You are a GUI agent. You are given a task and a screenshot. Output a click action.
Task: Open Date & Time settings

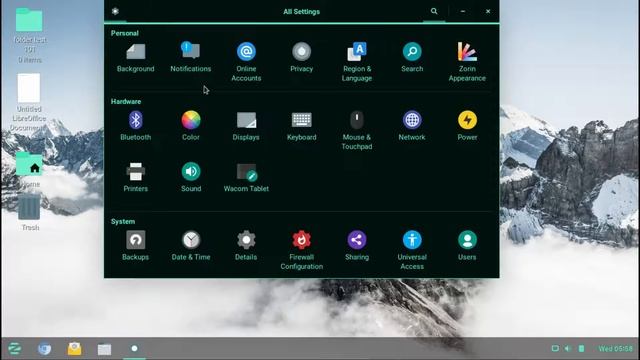click(x=191, y=246)
